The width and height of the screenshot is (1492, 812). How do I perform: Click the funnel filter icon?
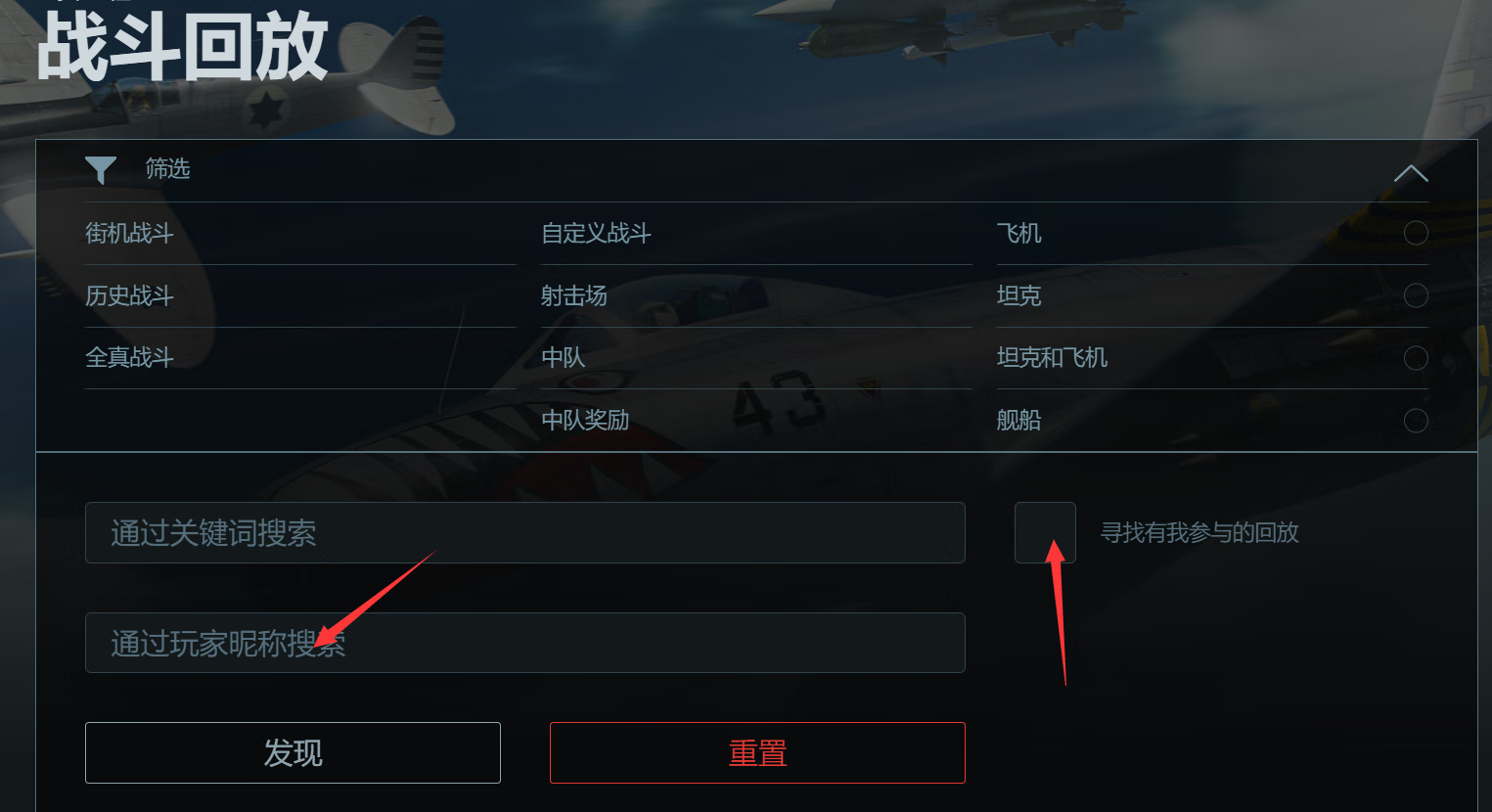pos(101,170)
